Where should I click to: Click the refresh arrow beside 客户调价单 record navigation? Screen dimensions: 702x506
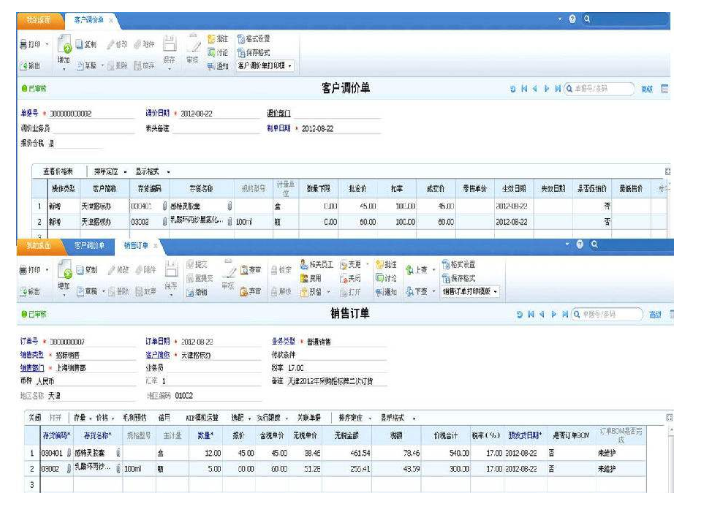click(513, 89)
